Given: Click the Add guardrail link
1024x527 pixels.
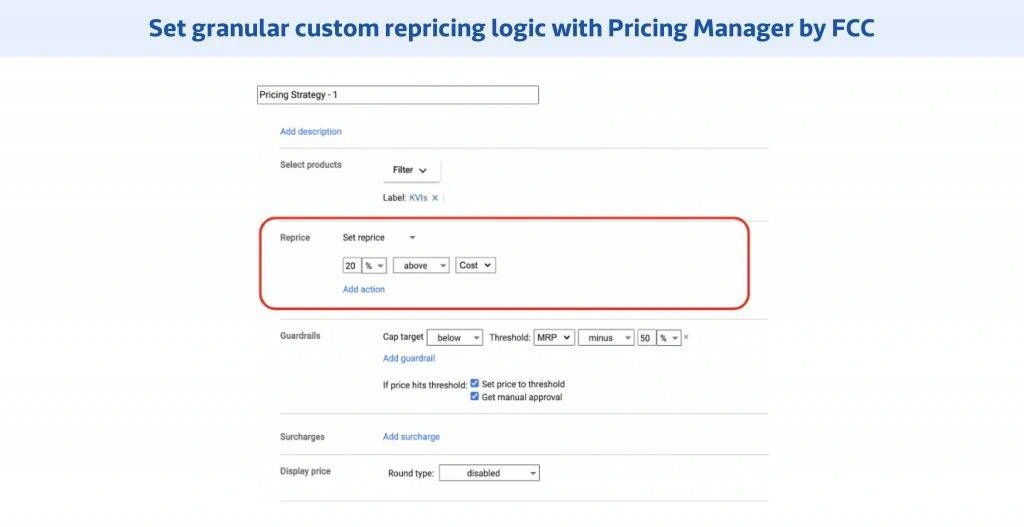Looking at the screenshot, I should tap(409, 358).
